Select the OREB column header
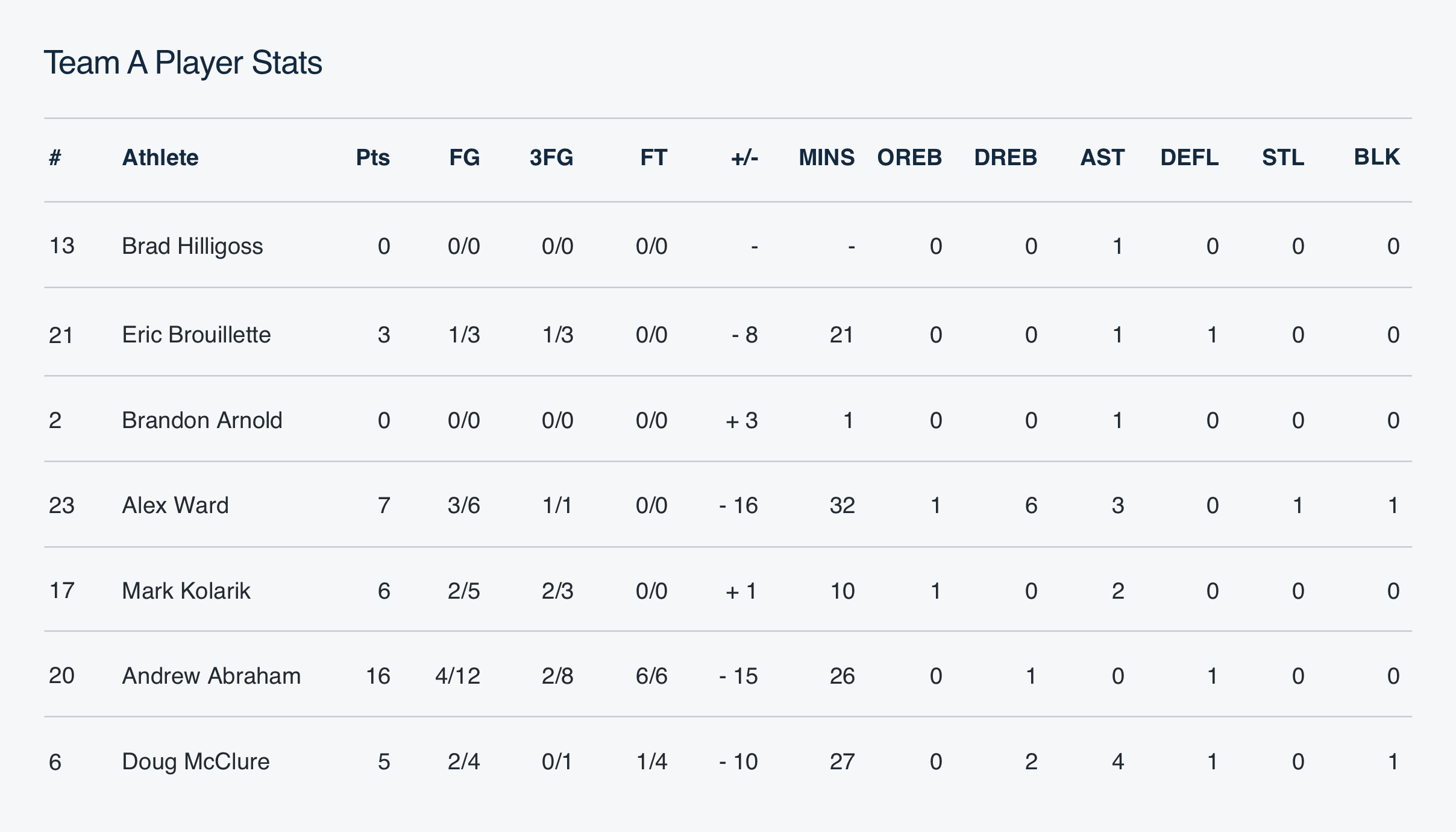This screenshot has height=832, width=1456. [909, 158]
